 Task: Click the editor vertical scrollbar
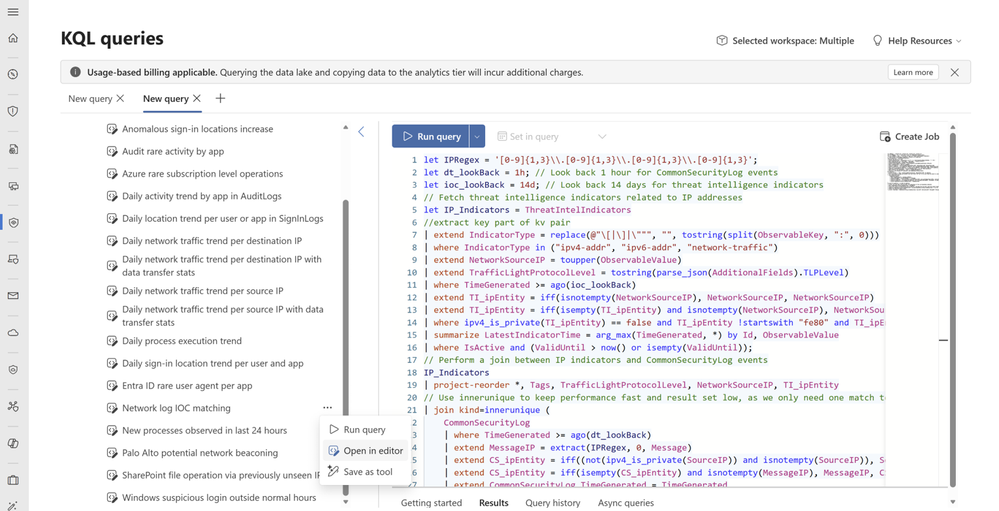click(952, 311)
